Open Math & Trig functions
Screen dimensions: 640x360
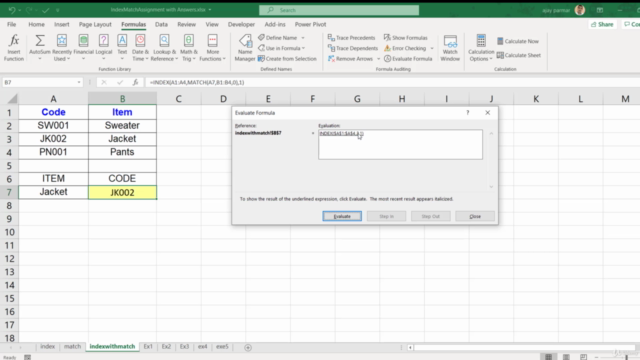coord(189,47)
